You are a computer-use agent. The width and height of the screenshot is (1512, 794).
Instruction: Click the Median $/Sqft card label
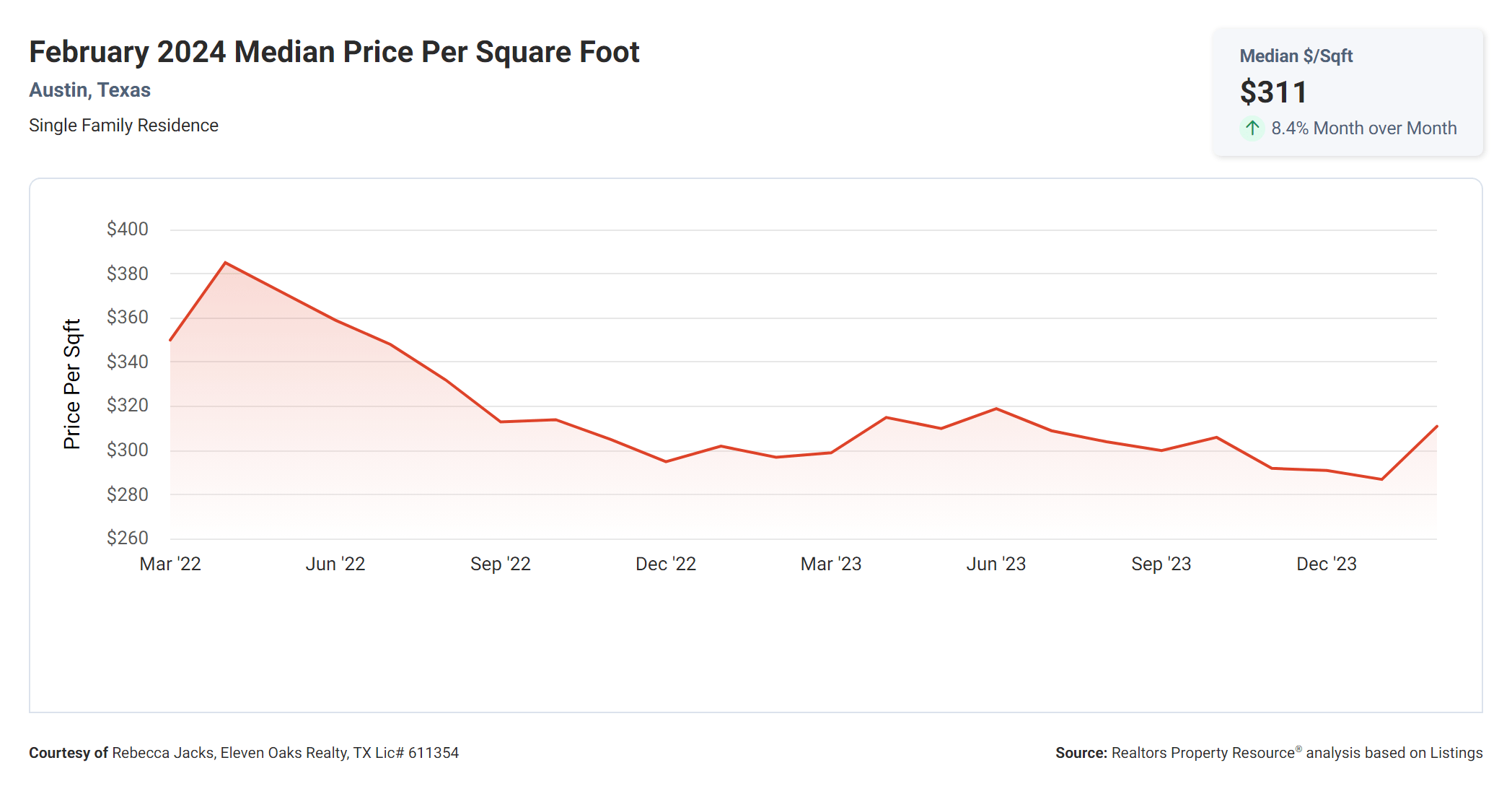click(x=1296, y=56)
